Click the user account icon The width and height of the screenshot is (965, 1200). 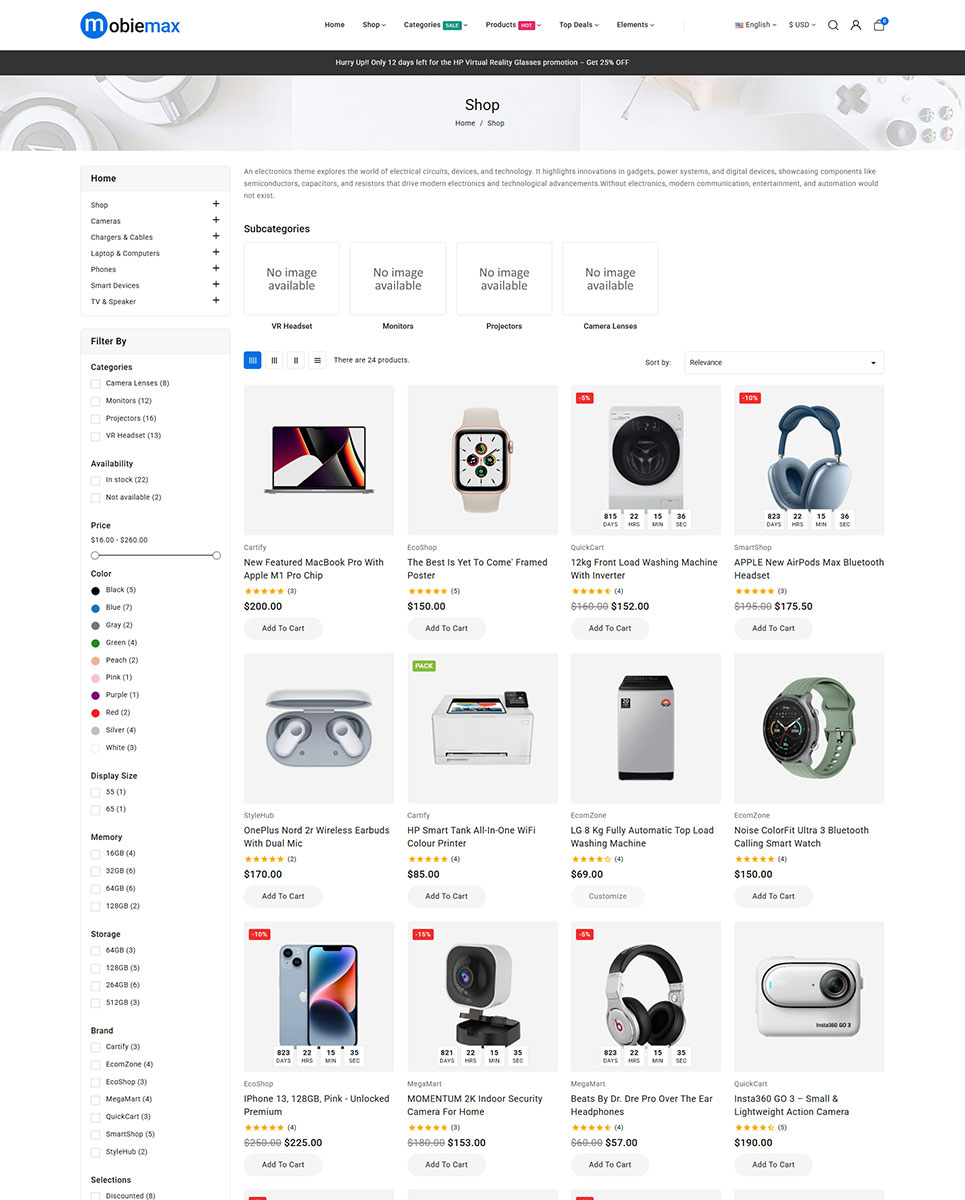(856, 25)
